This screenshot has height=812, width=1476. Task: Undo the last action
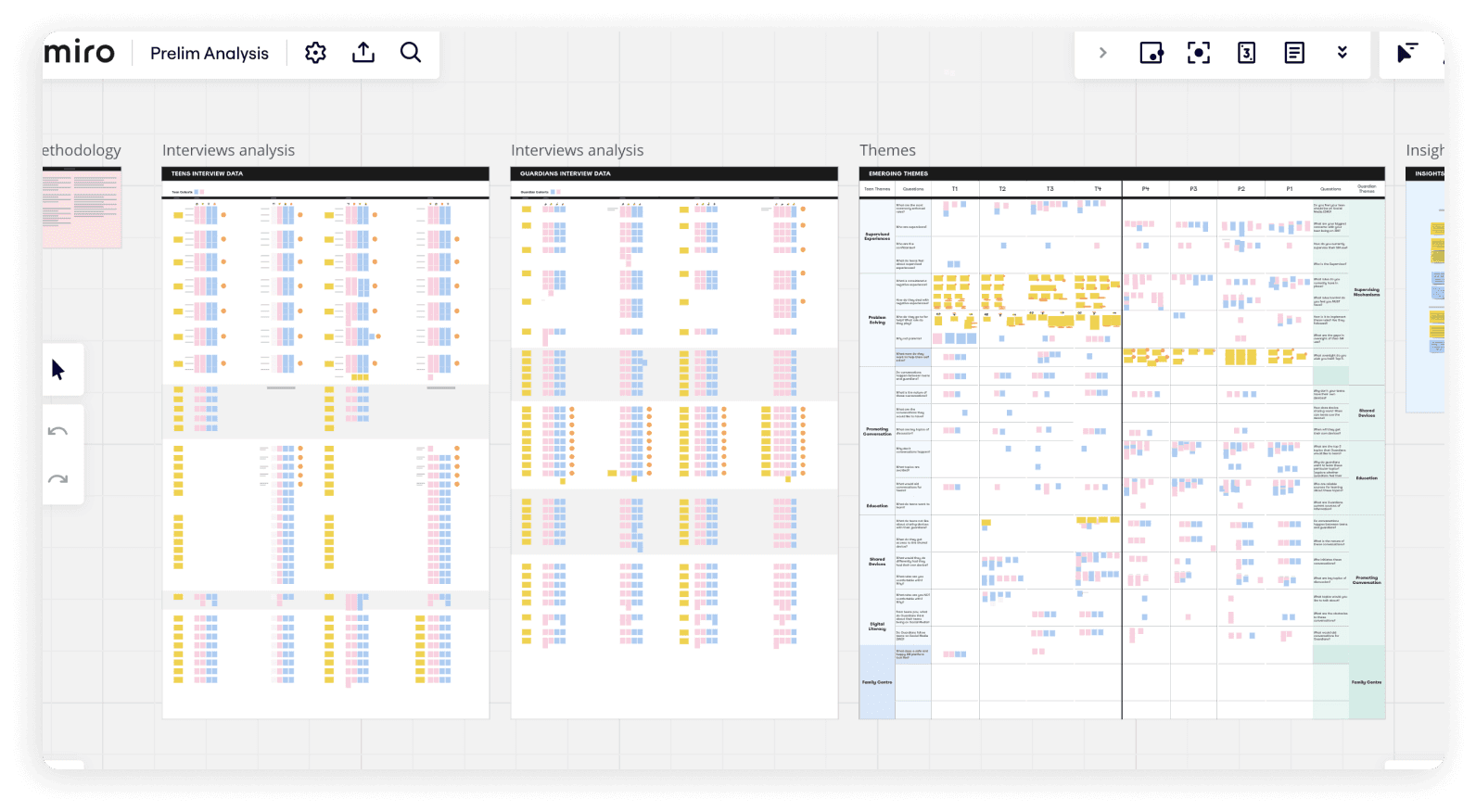58,431
